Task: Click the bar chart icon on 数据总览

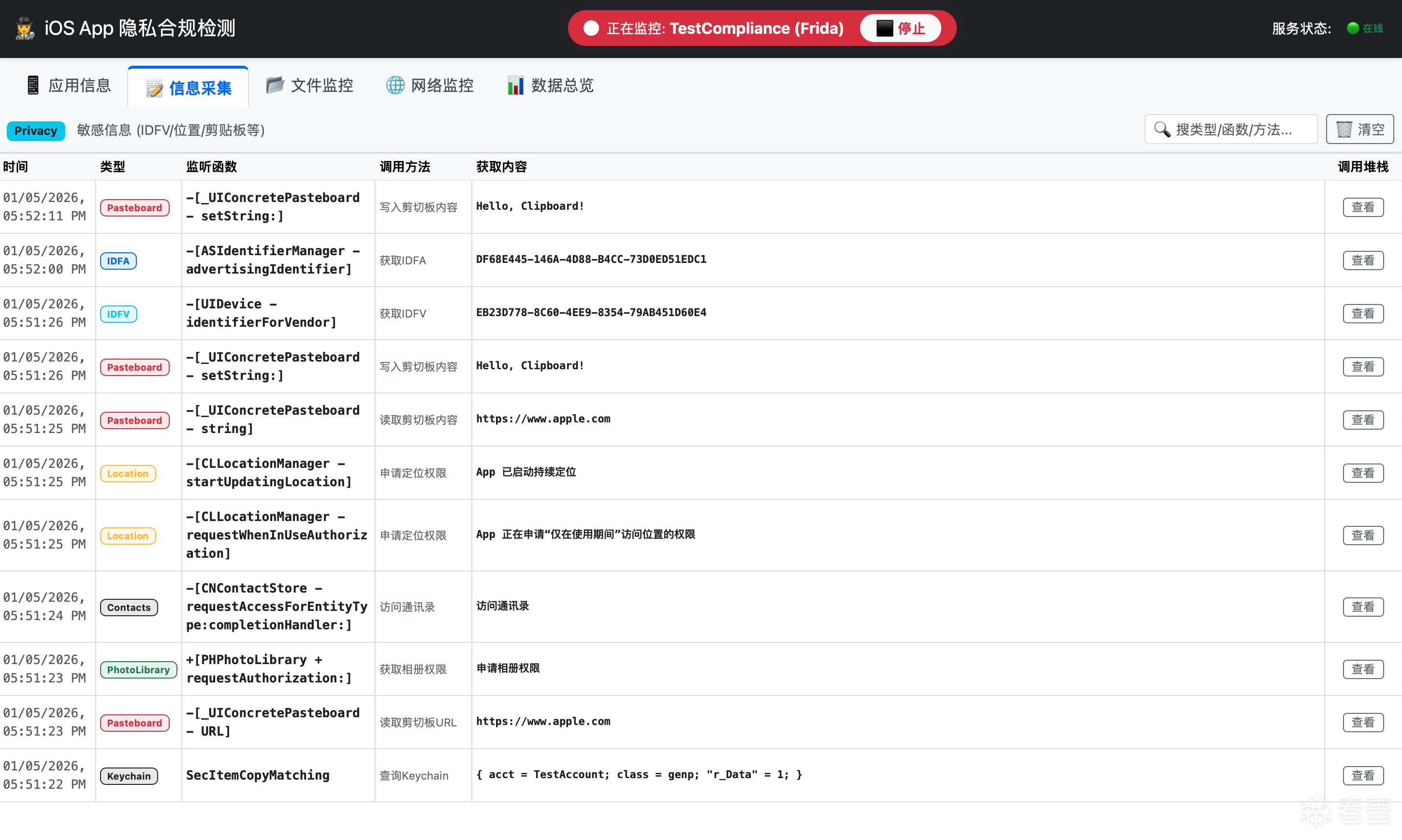Action: [x=515, y=86]
